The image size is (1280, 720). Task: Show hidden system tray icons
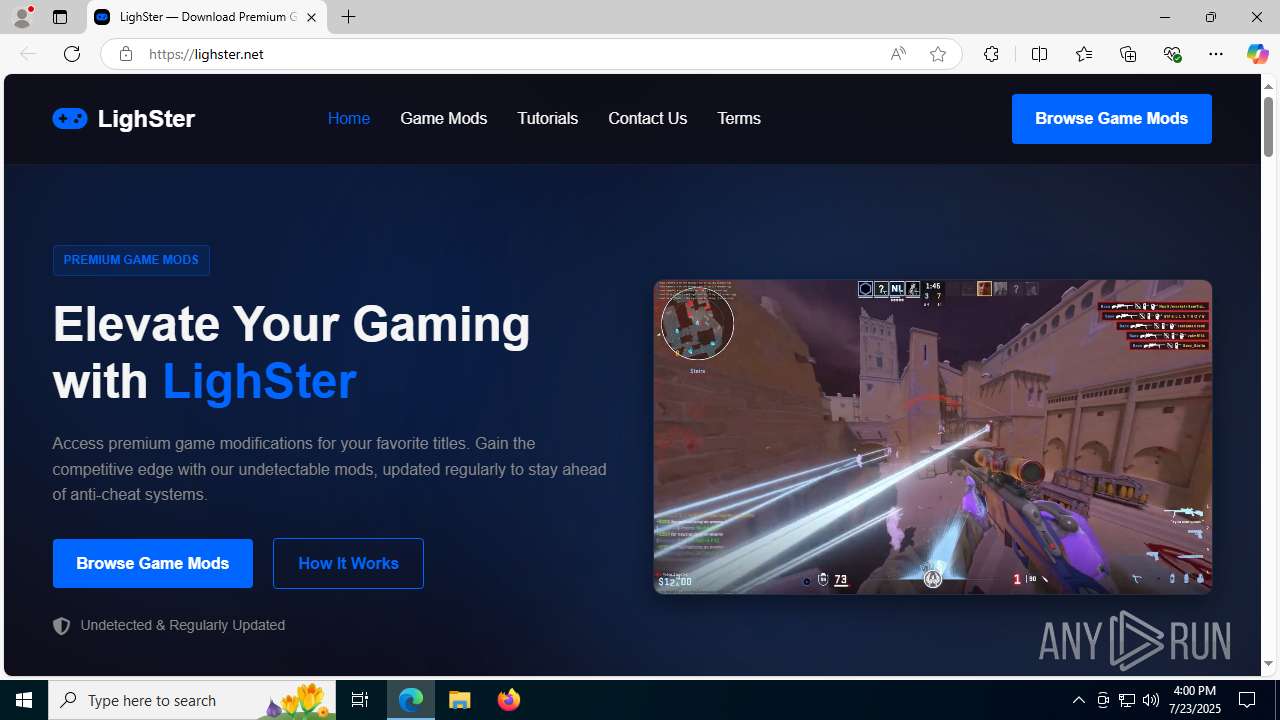1078,700
